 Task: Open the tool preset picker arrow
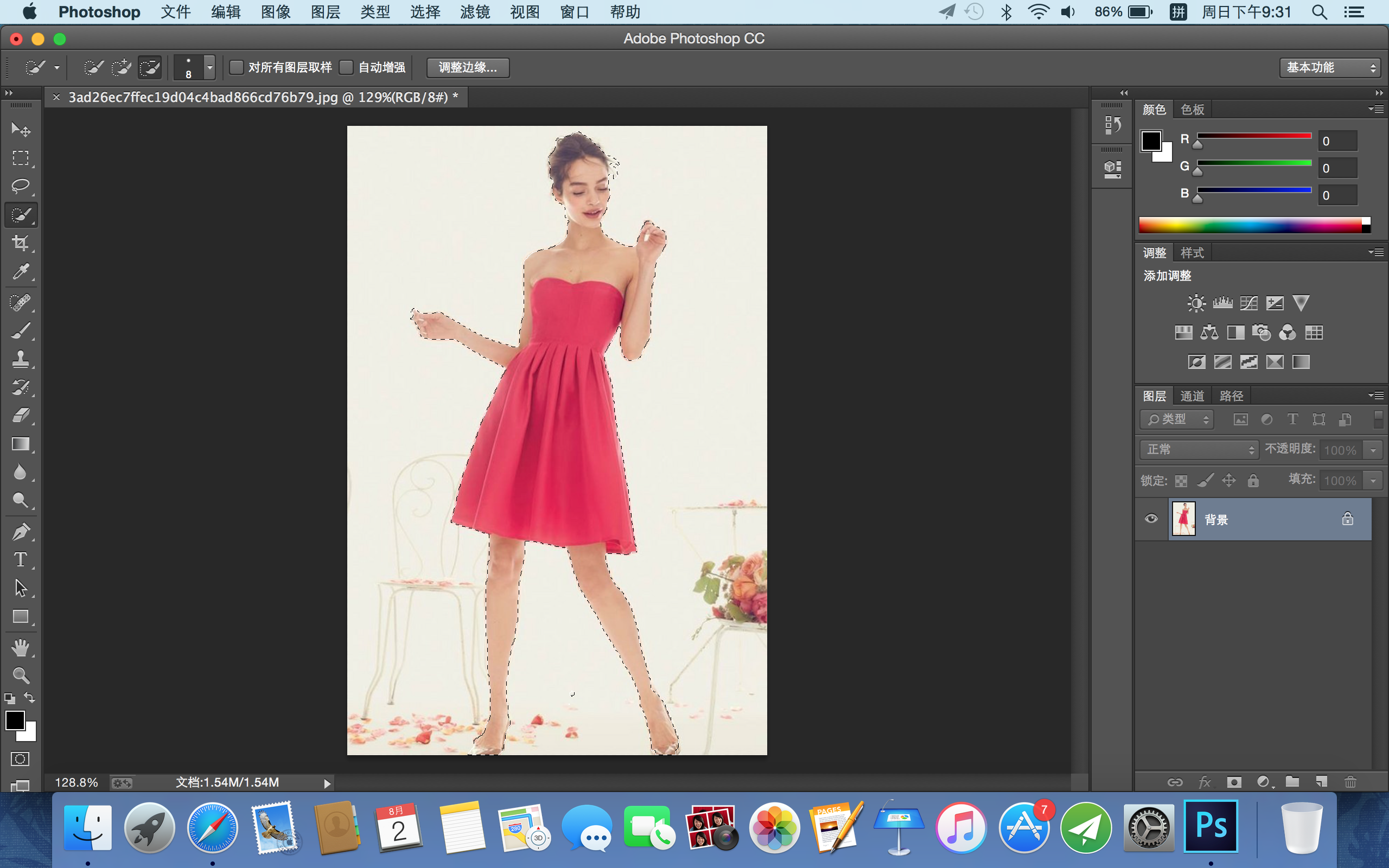click(57, 68)
